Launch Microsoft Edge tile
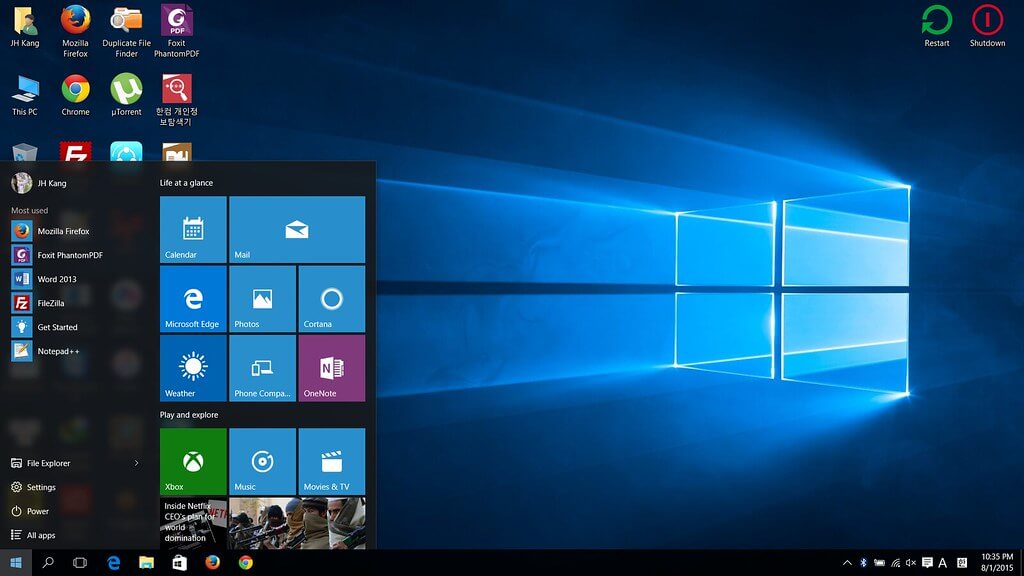 (x=193, y=298)
